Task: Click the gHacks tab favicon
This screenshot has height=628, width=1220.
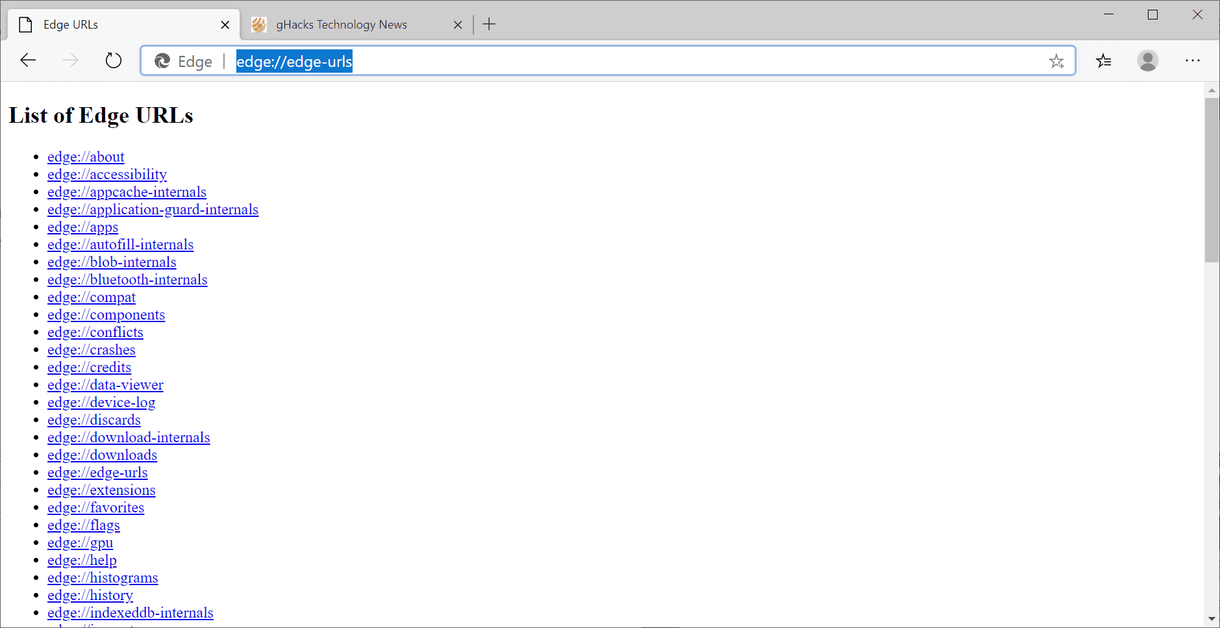Action: (259, 24)
